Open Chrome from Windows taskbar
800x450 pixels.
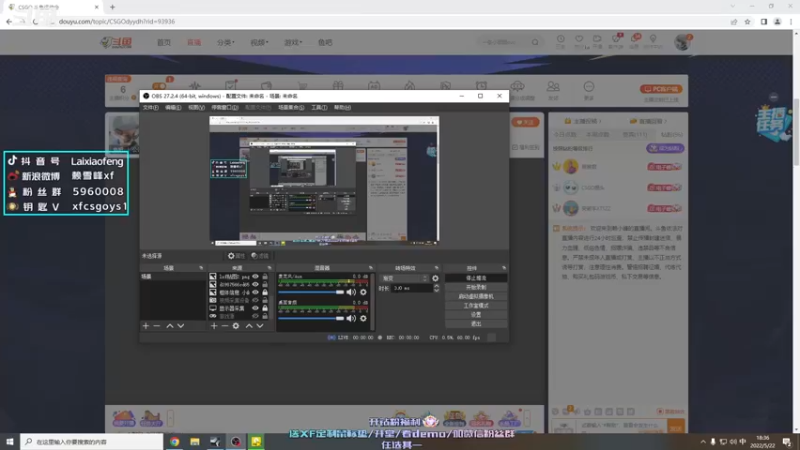tap(174, 442)
